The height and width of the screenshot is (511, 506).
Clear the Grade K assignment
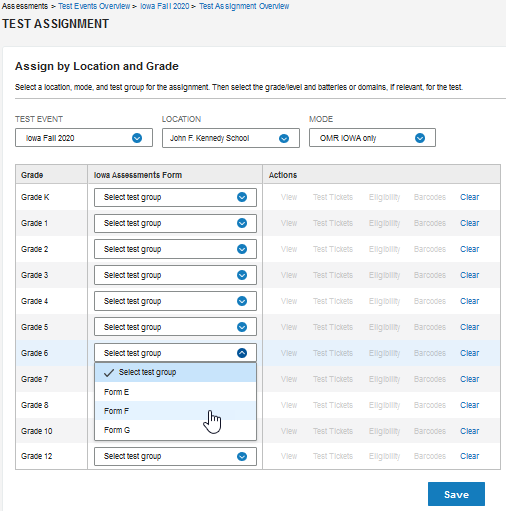(x=470, y=197)
